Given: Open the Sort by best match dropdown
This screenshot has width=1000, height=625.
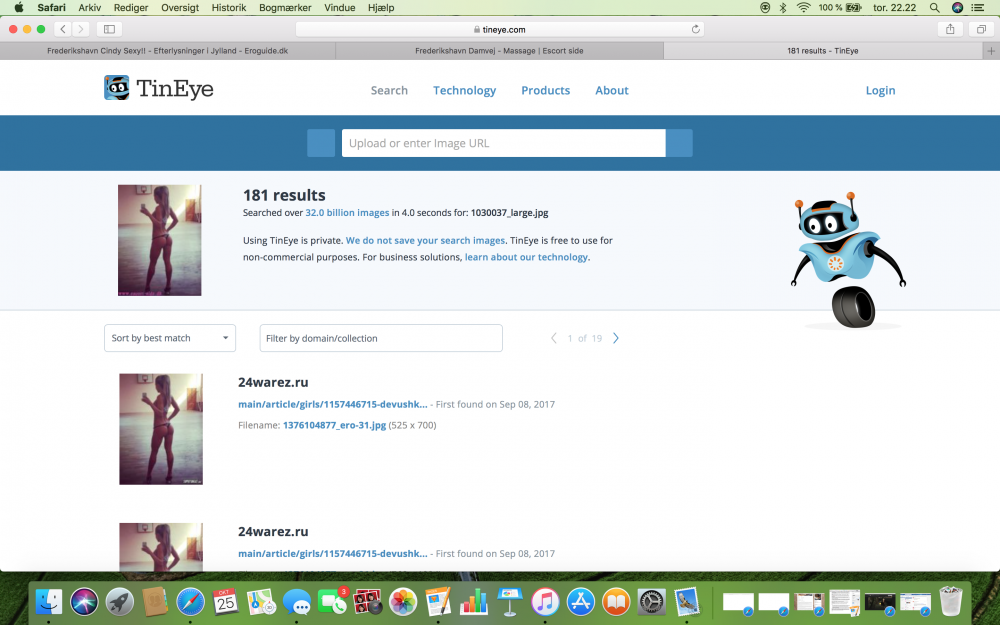Looking at the screenshot, I should tap(170, 338).
